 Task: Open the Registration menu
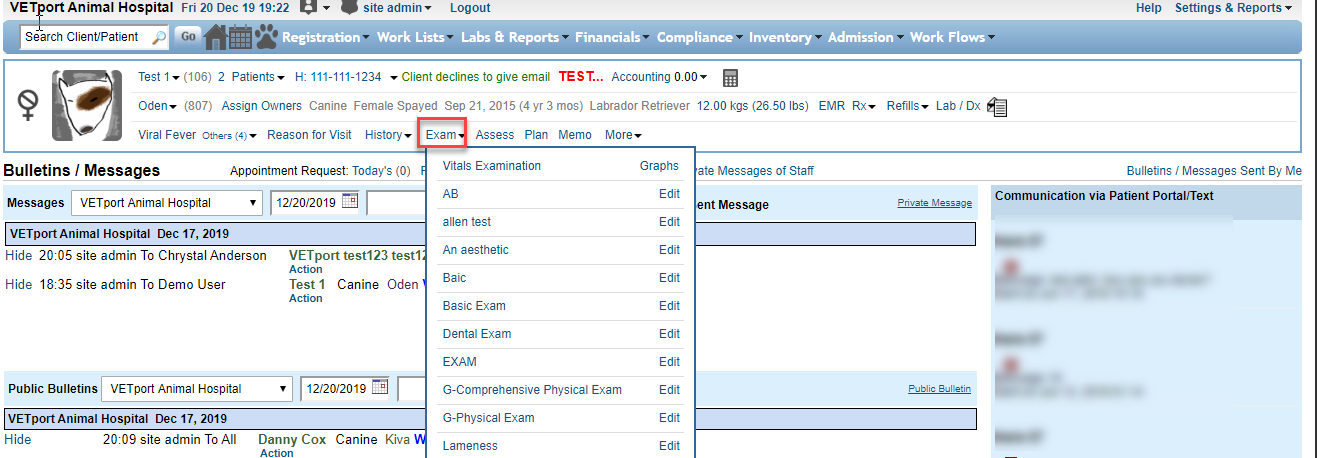click(x=326, y=37)
